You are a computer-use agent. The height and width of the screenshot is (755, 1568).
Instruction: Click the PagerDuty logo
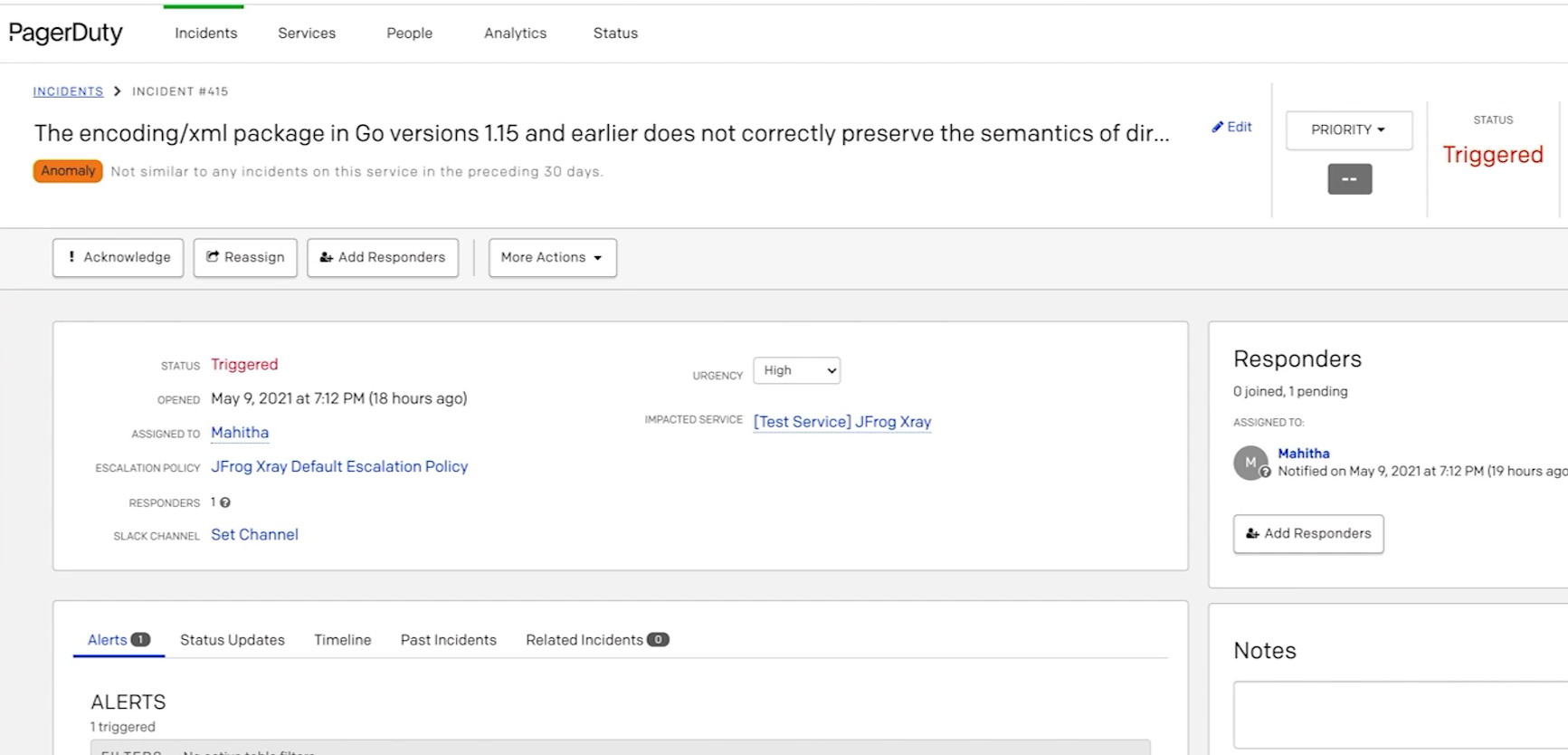(x=65, y=33)
